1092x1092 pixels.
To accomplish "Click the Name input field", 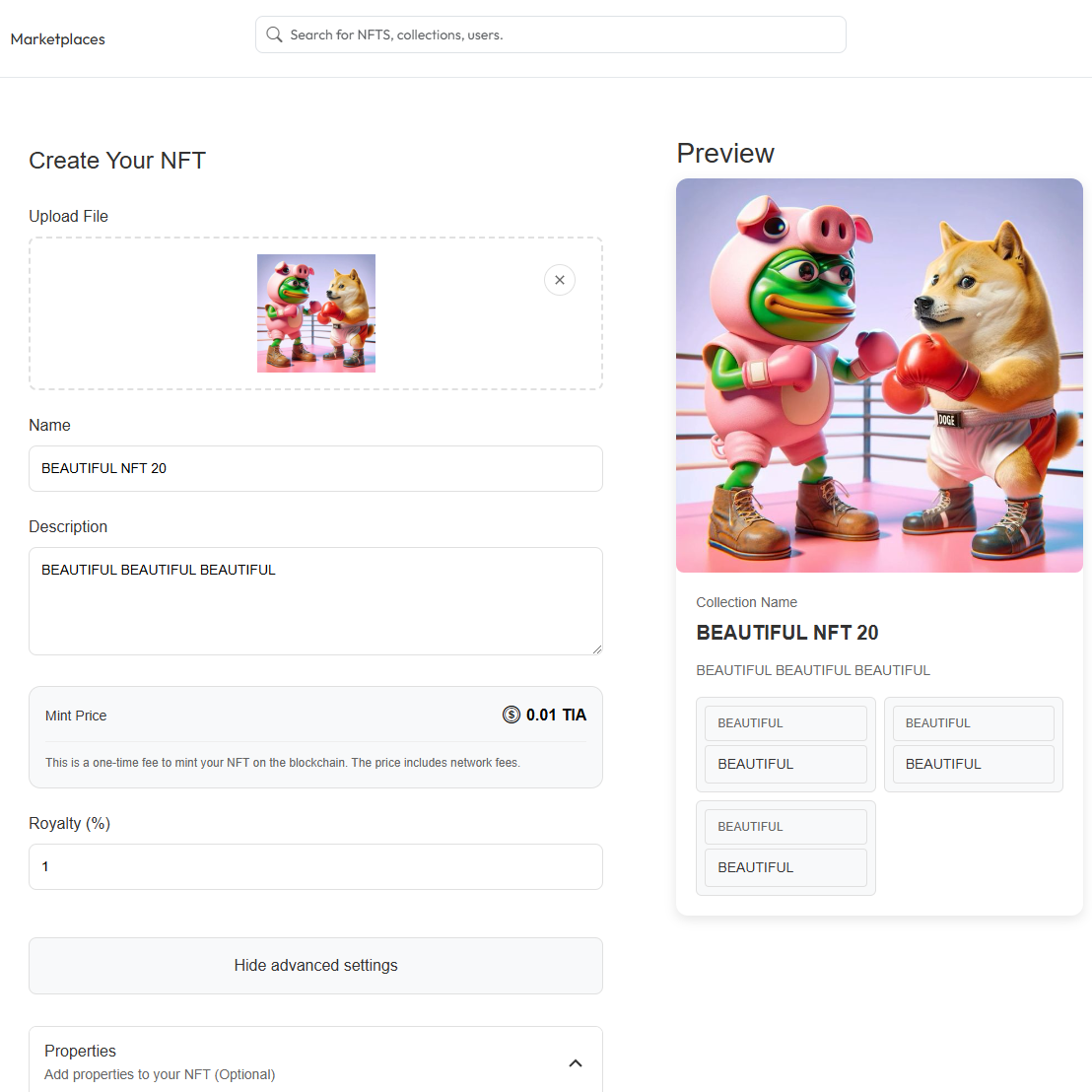I will [315, 469].
